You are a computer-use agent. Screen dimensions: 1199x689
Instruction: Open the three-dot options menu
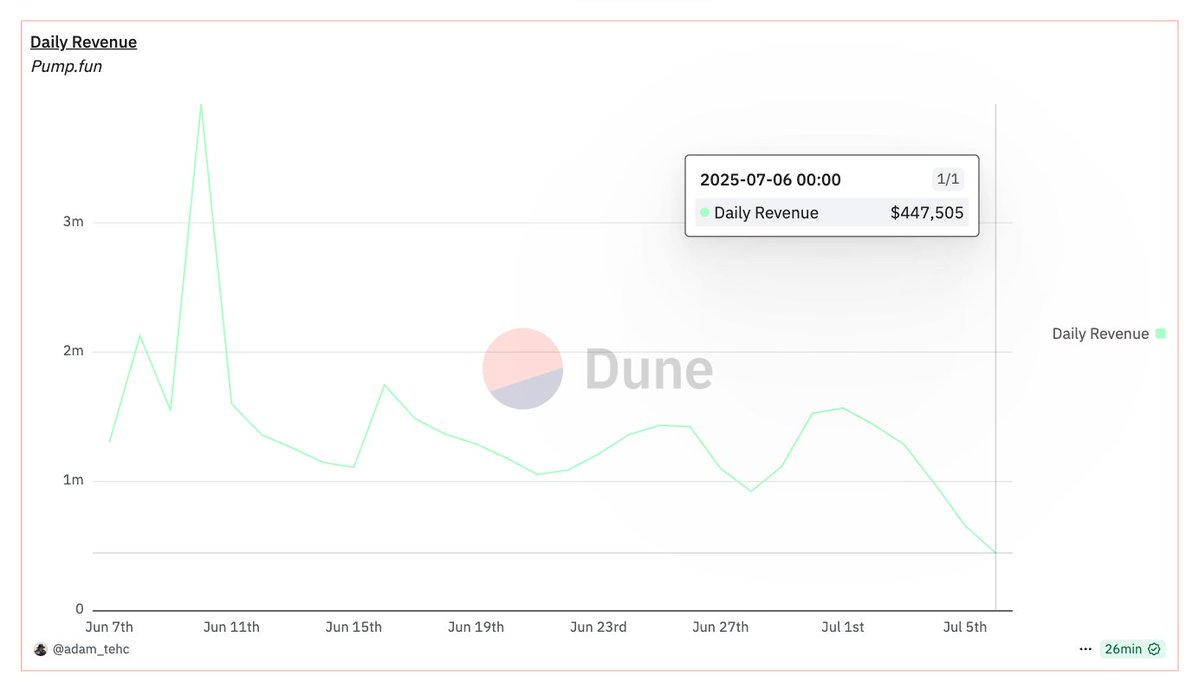(1085, 649)
